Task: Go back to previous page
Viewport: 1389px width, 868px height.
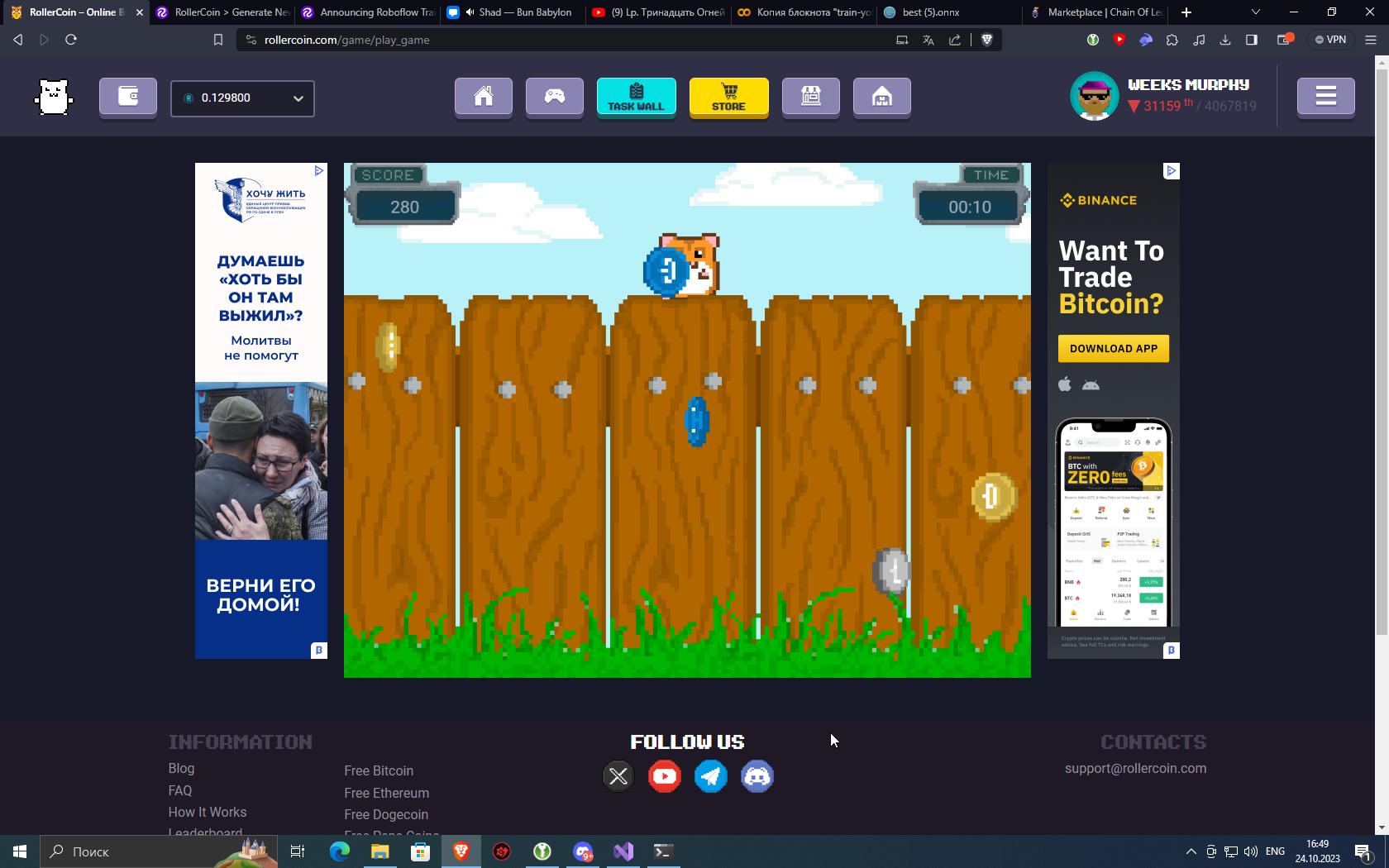Action: pyautogui.click(x=18, y=40)
